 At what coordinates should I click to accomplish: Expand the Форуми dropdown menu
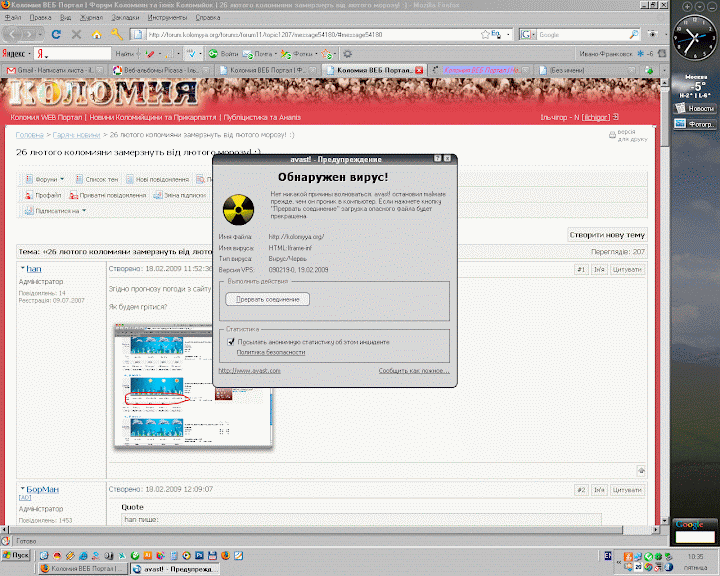(45, 179)
